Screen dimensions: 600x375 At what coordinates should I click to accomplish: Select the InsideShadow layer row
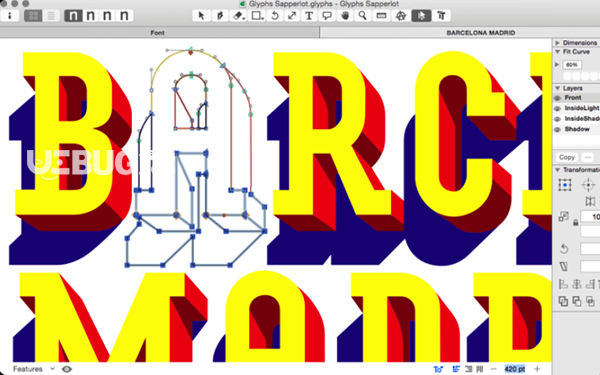(576, 119)
